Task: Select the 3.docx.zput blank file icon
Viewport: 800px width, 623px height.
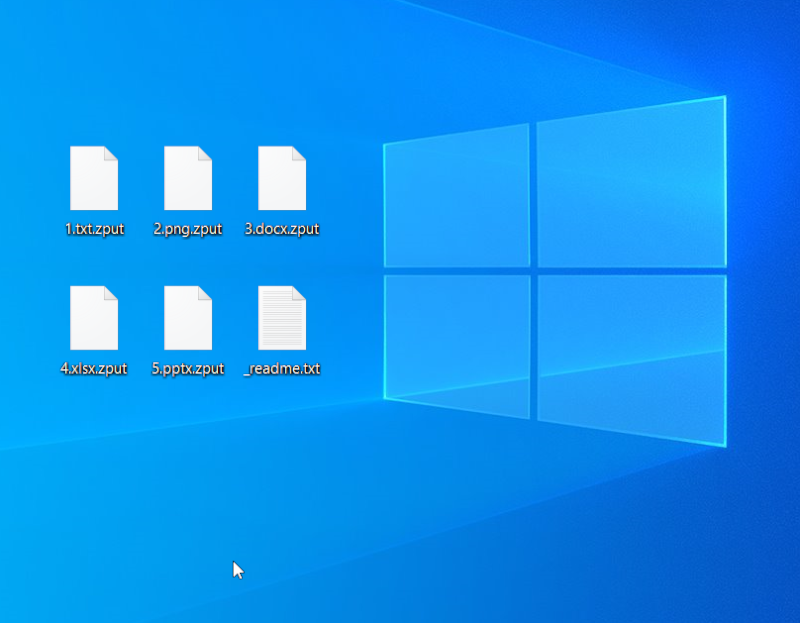Action: pos(282,178)
